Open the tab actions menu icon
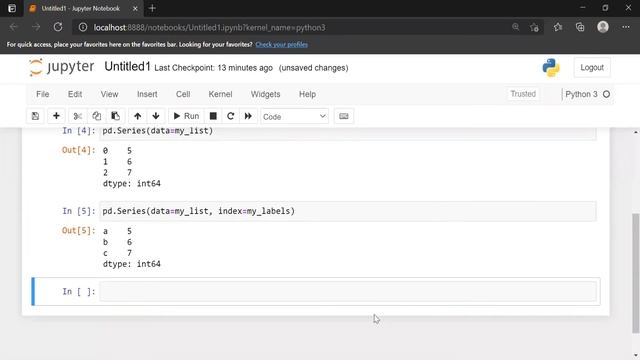Viewport: 640px width, 360px height. pyautogui.click(x=12, y=8)
